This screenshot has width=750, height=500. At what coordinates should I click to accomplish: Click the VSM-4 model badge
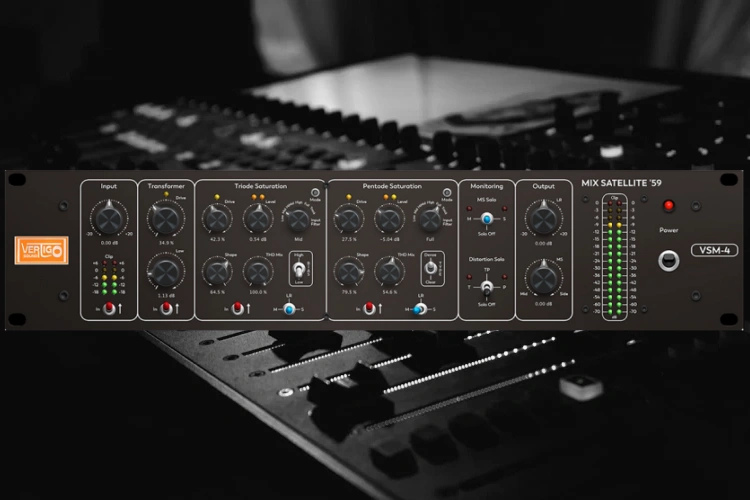715,250
